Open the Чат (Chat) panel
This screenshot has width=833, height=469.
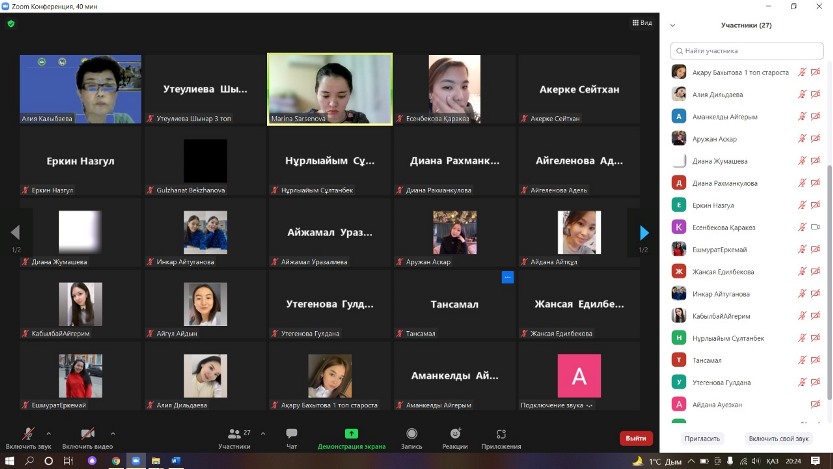(291, 436)
